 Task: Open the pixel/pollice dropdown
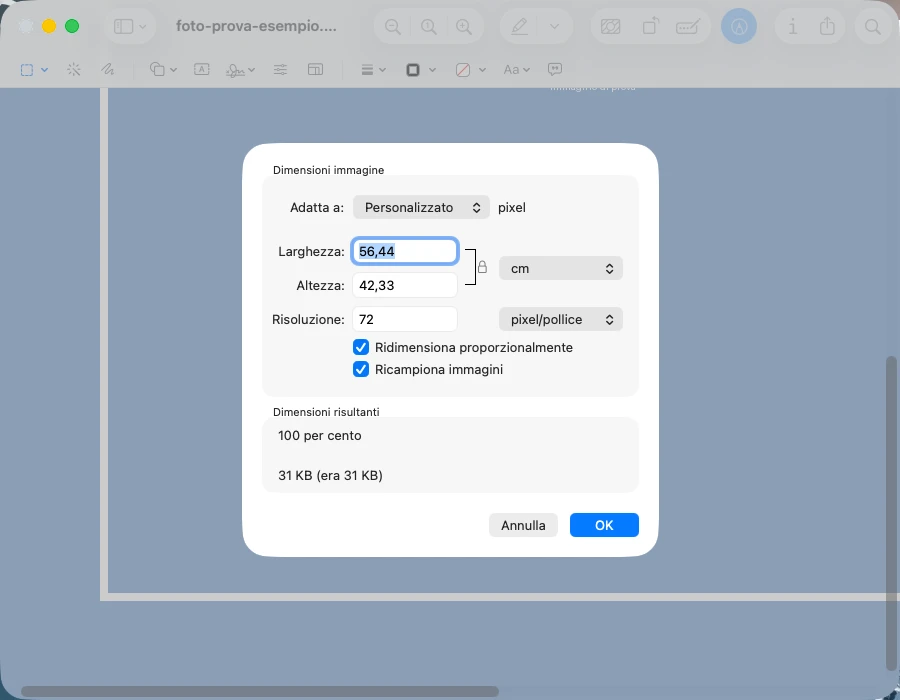[x=561, y=319]
